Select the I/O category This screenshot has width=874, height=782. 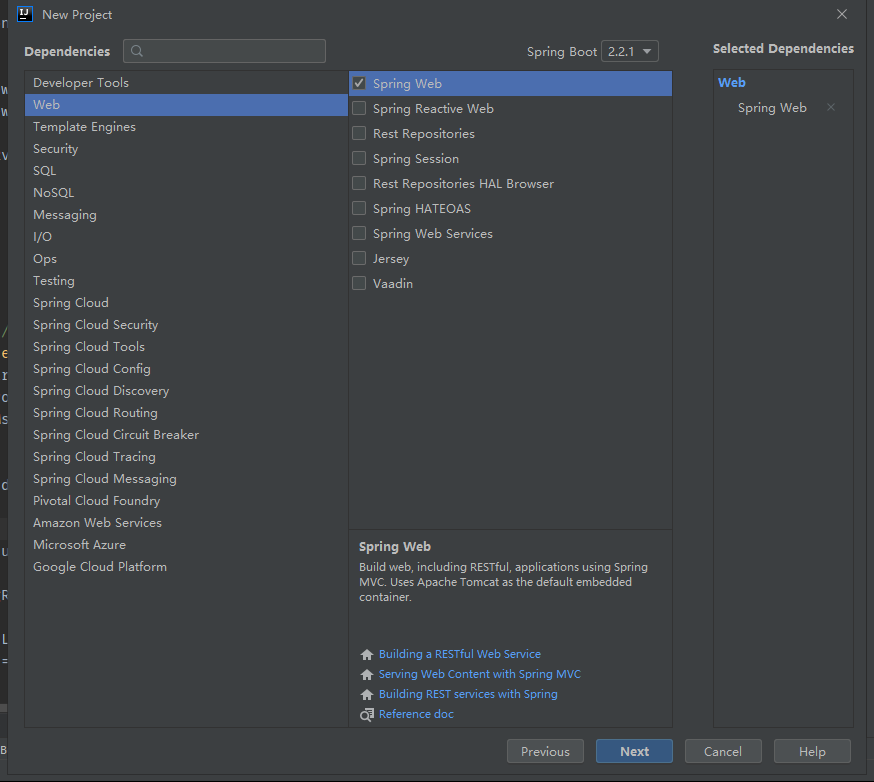click(x=186, y=237)
